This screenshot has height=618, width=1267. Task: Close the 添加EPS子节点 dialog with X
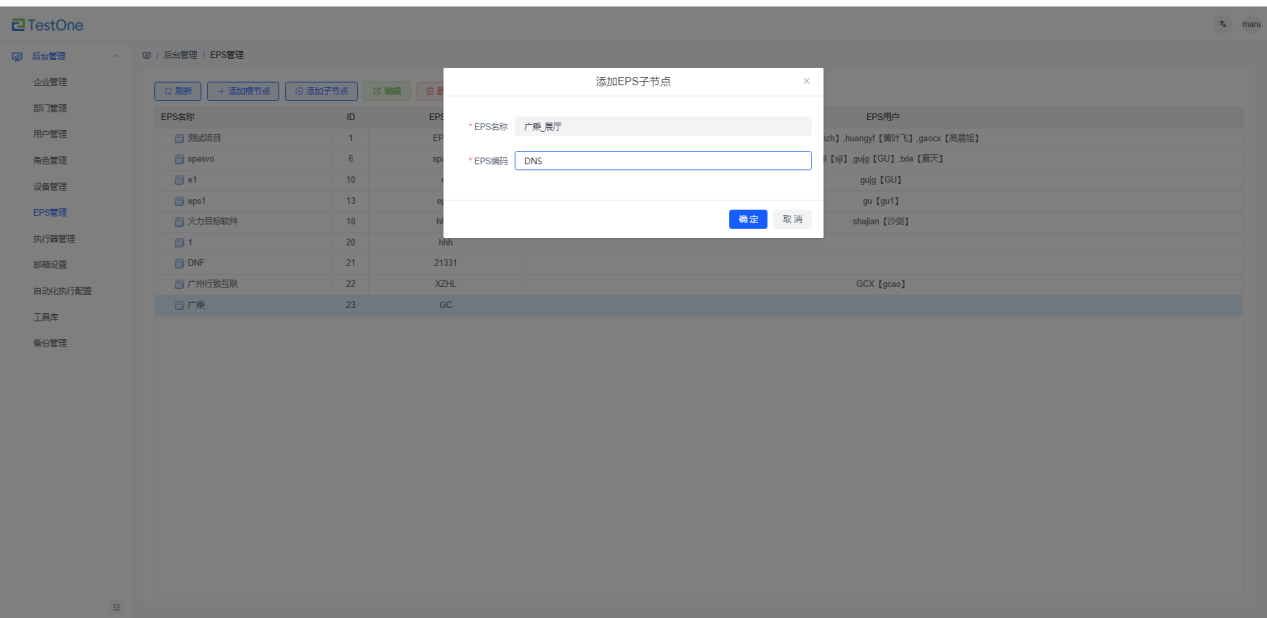pos(806,81)
